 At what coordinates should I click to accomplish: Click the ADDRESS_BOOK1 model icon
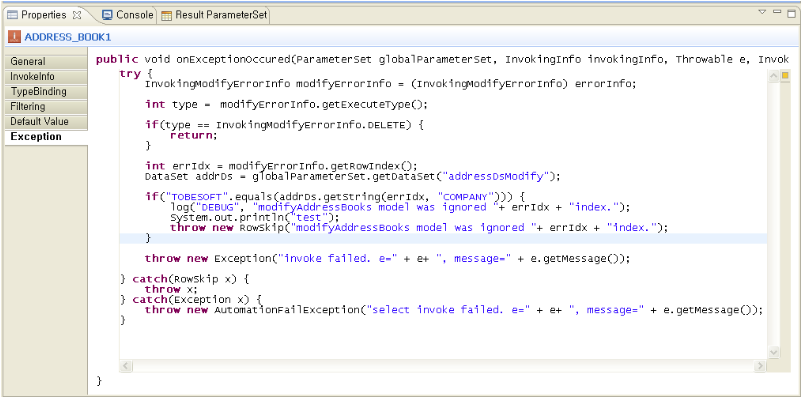pyautogui.click(x=15, y=37)
